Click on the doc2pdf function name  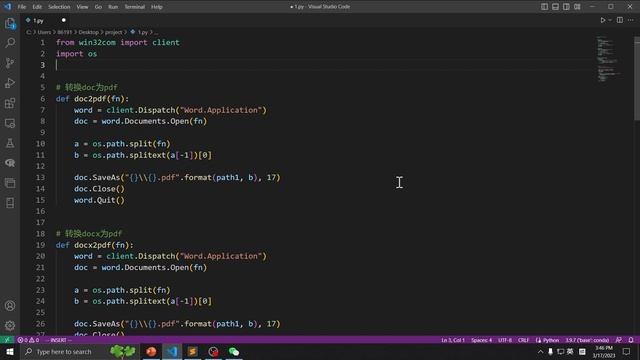(x=90, y=99)
